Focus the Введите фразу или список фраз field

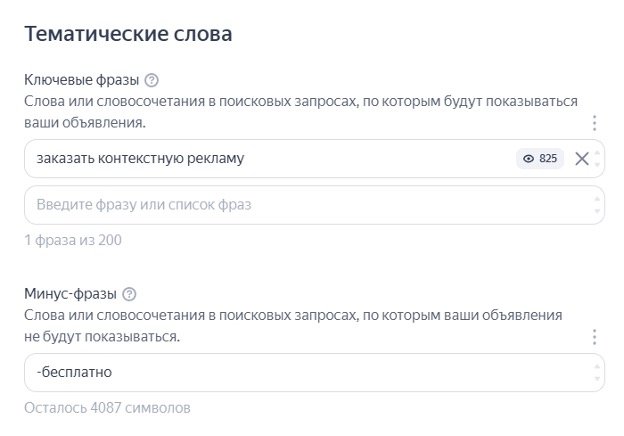[x=300, y=205]
